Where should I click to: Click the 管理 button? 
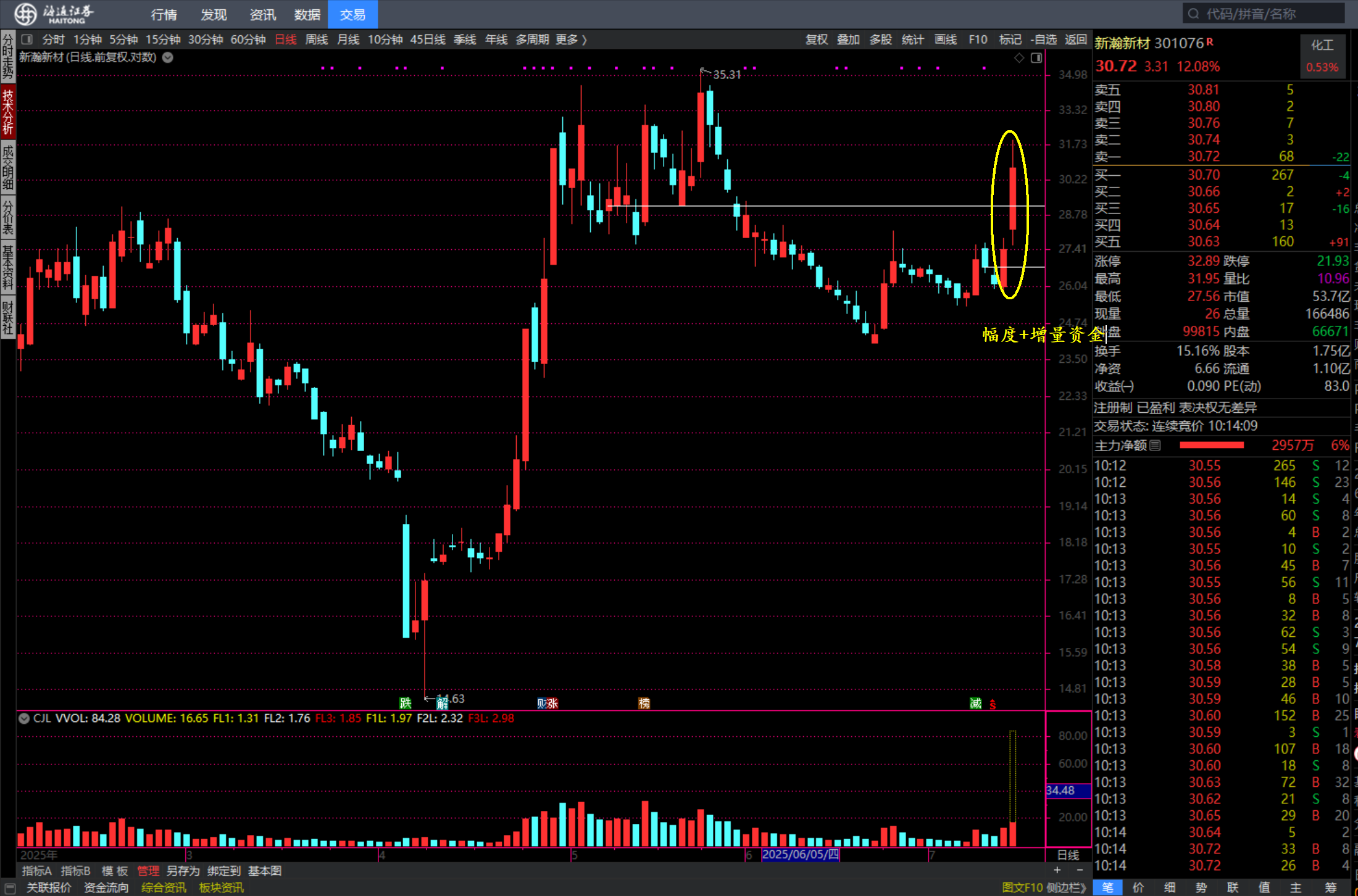click(x=148, y=871)
